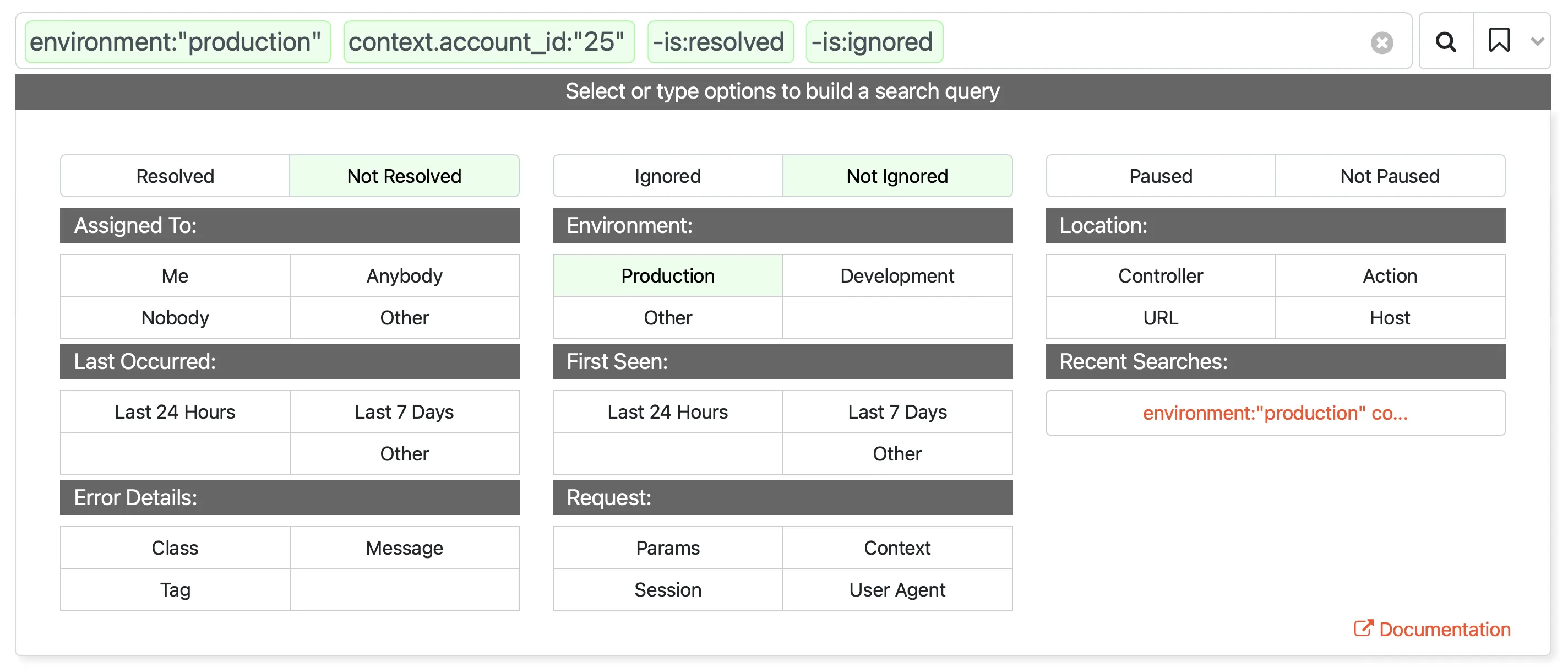
Task: Switch environment to Development
Action: click(x=897, y=275)
